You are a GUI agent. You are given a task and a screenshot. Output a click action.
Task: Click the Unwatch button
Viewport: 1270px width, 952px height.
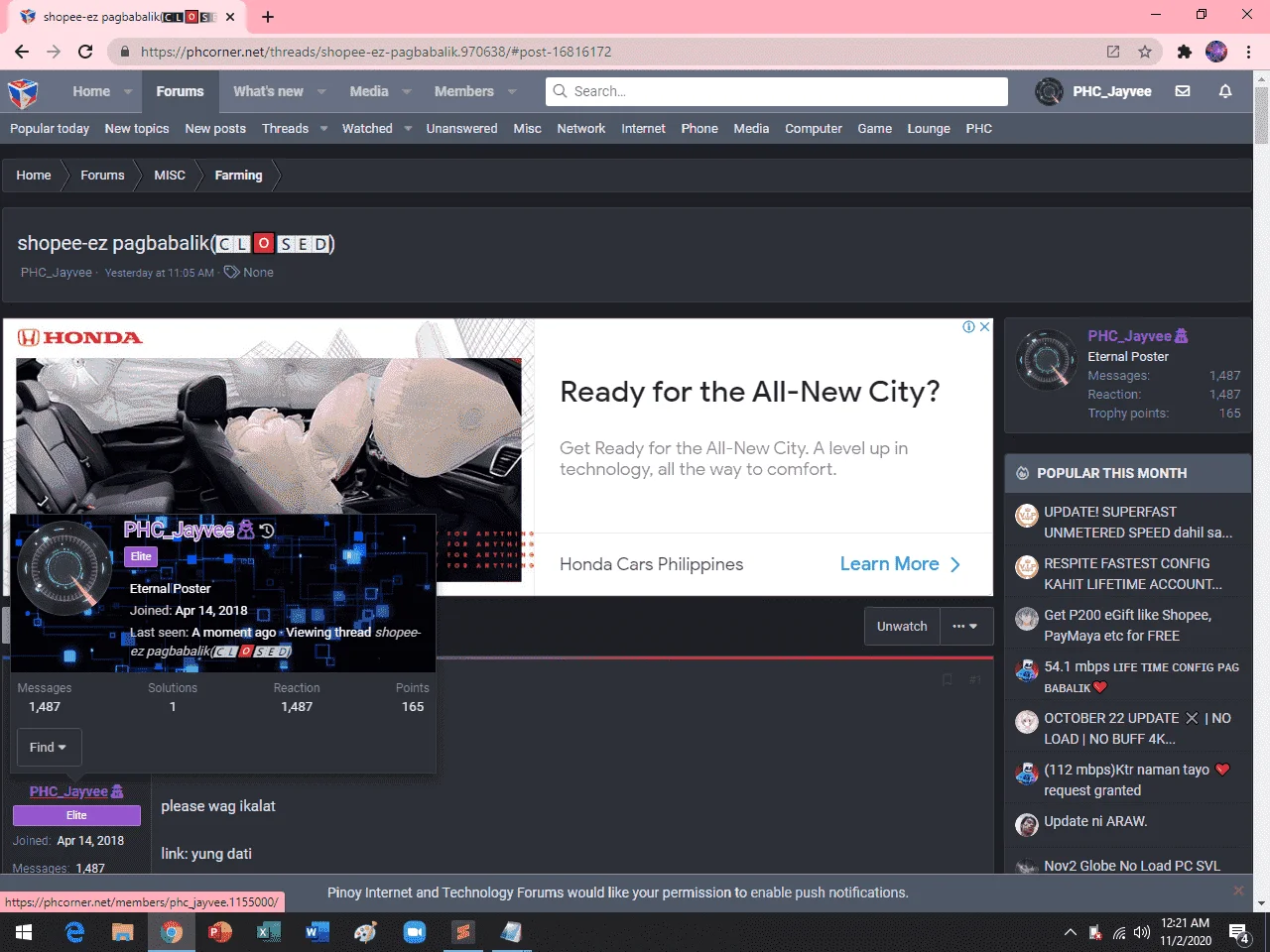click(x=902, y=627)
